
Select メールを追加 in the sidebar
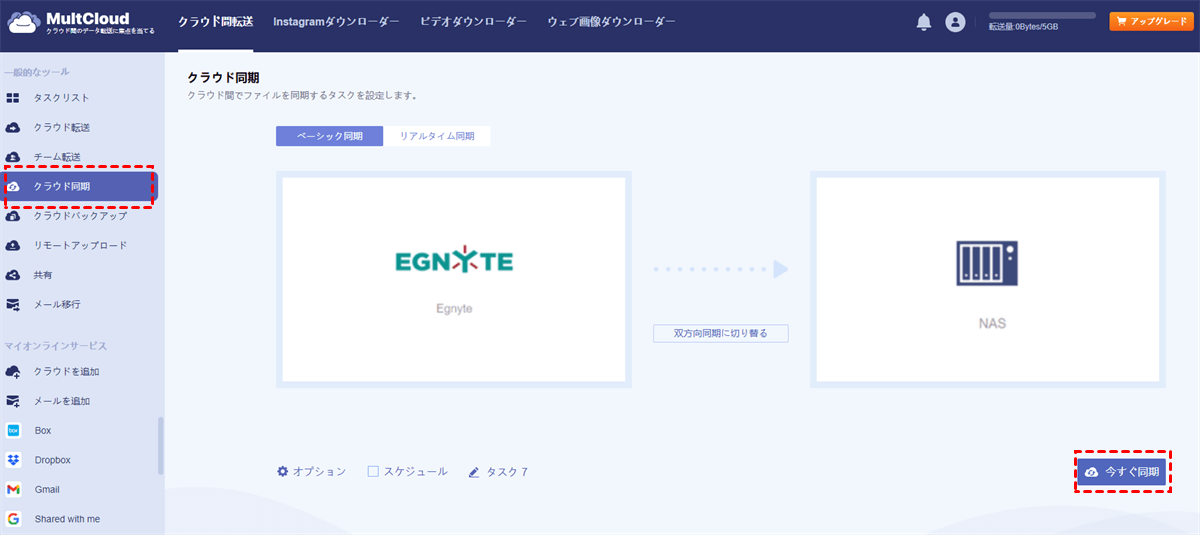pyautogui.click(x=62, y=401)
